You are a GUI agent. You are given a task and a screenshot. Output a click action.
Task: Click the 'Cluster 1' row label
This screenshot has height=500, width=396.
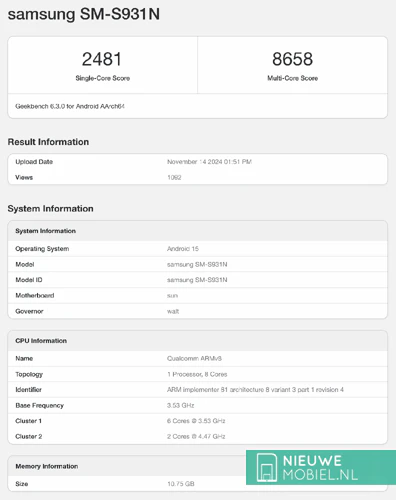tap(28, 421)
